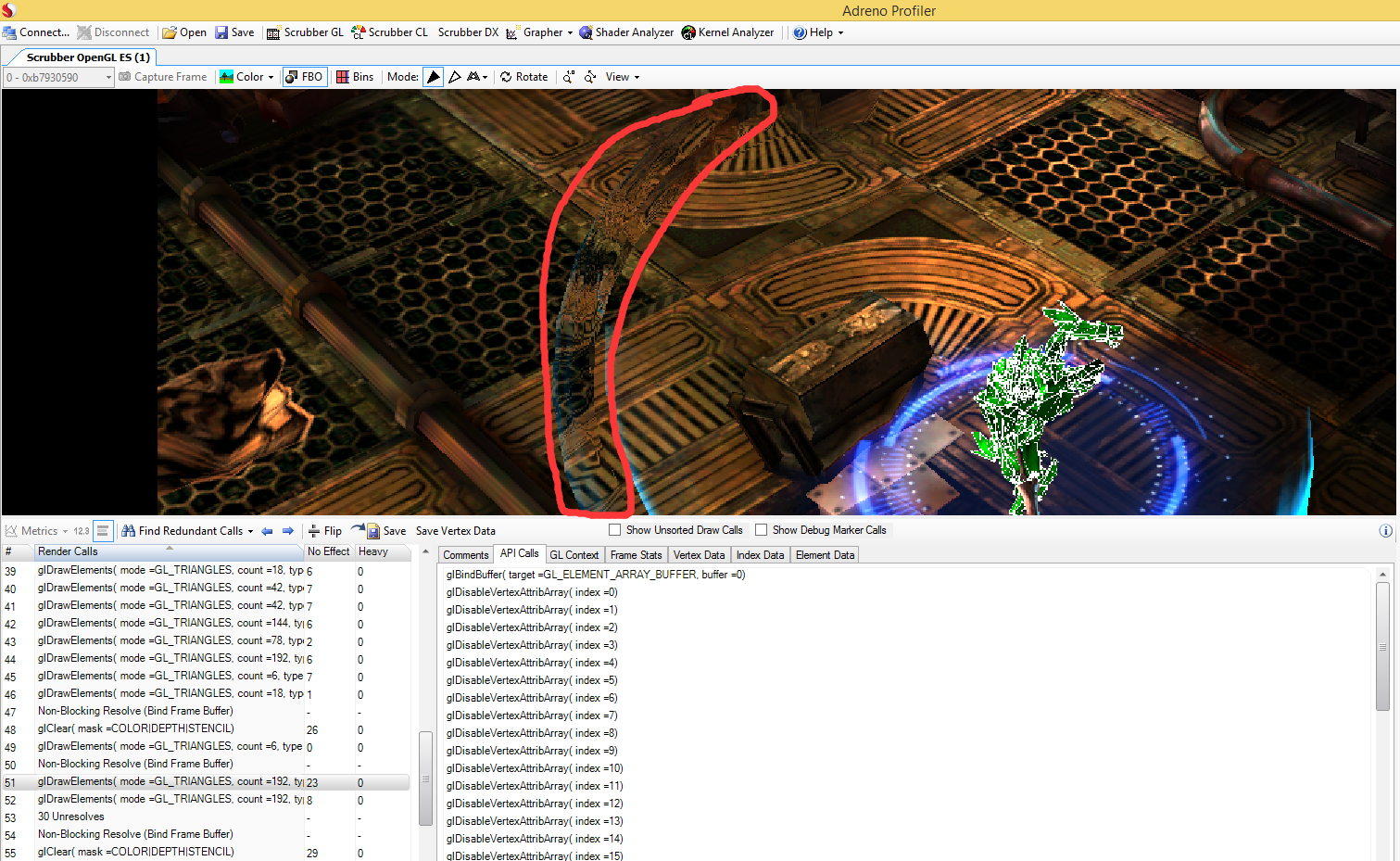
Task: Open the Shader Analyzer tool
Action: 626,32
